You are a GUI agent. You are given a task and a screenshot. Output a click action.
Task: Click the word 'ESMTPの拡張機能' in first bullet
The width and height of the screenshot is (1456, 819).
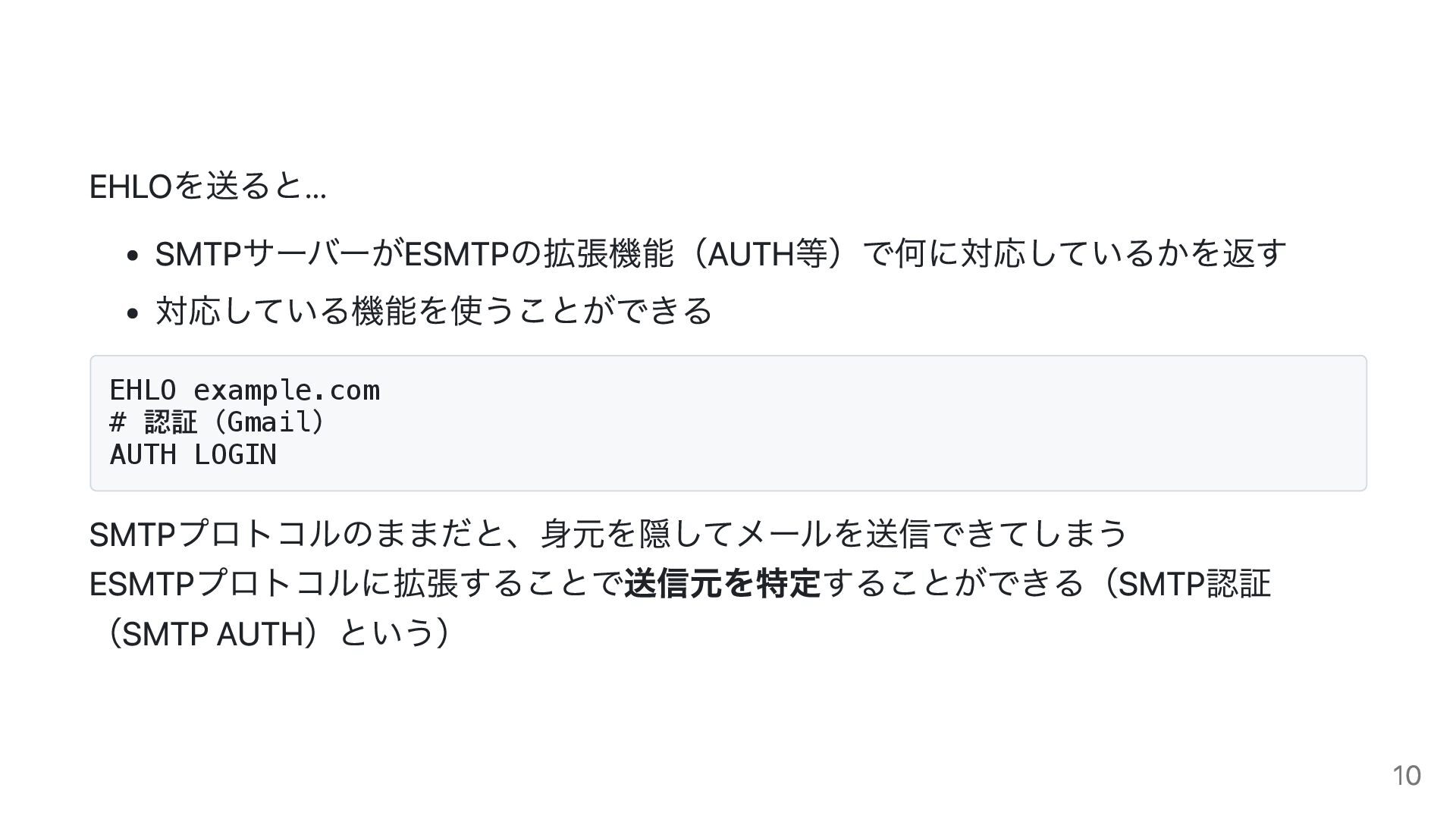[538, 253]
